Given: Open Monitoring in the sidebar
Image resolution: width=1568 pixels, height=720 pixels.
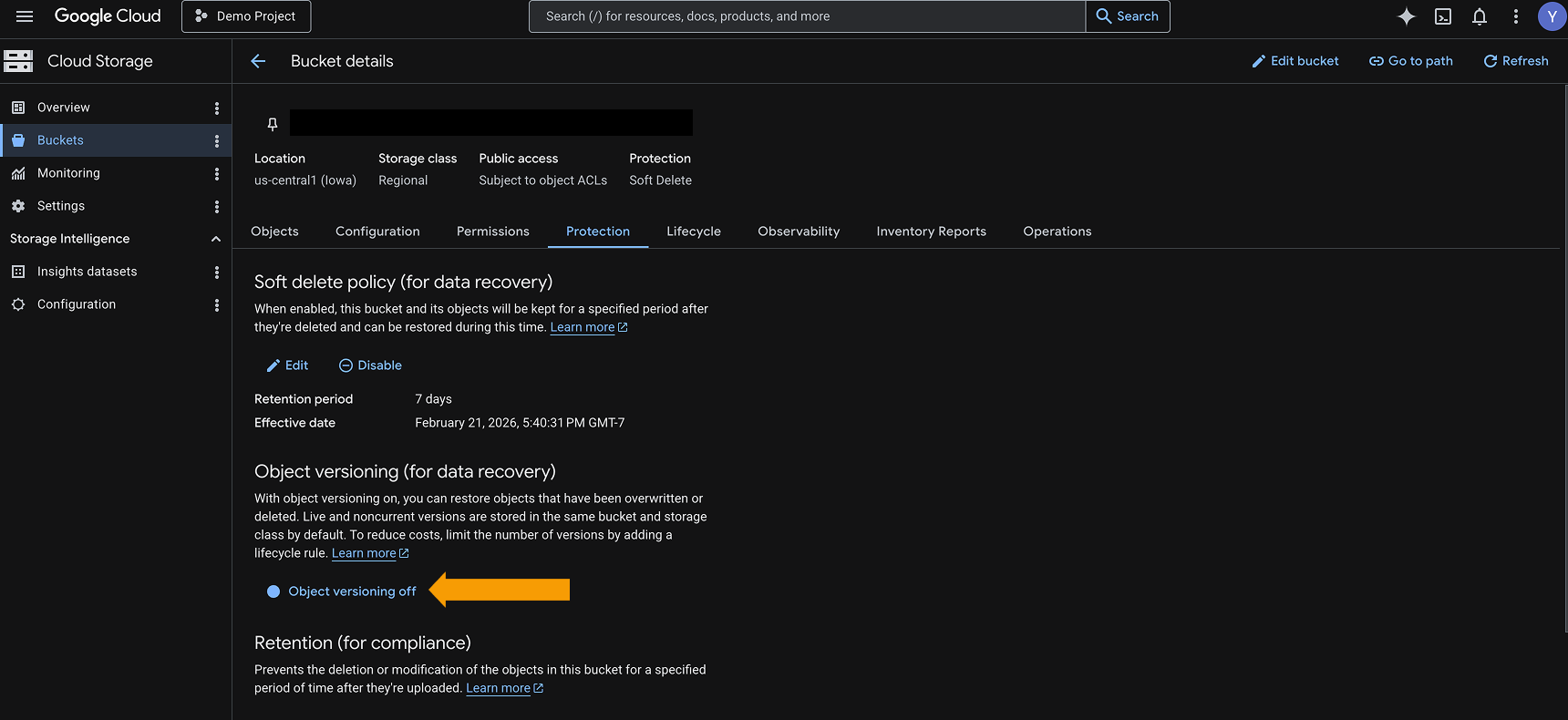Looking at the screenshot, I should [68, 173].
